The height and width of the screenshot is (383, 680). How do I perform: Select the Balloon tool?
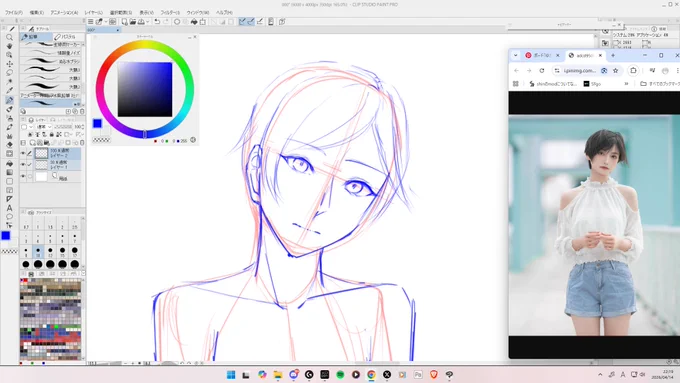9,216
